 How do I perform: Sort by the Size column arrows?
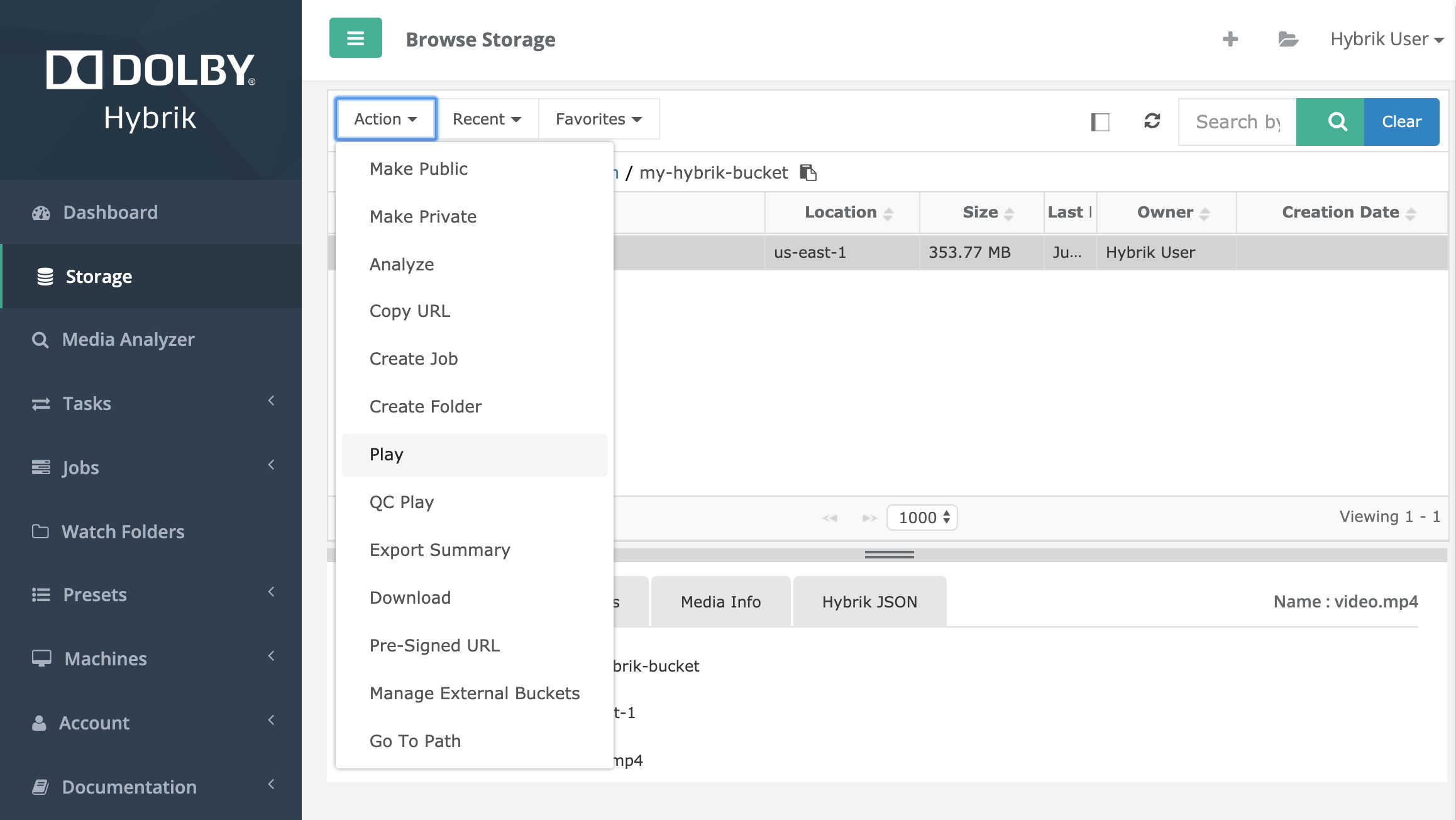pyautogui.click(x=1009, y=214)
